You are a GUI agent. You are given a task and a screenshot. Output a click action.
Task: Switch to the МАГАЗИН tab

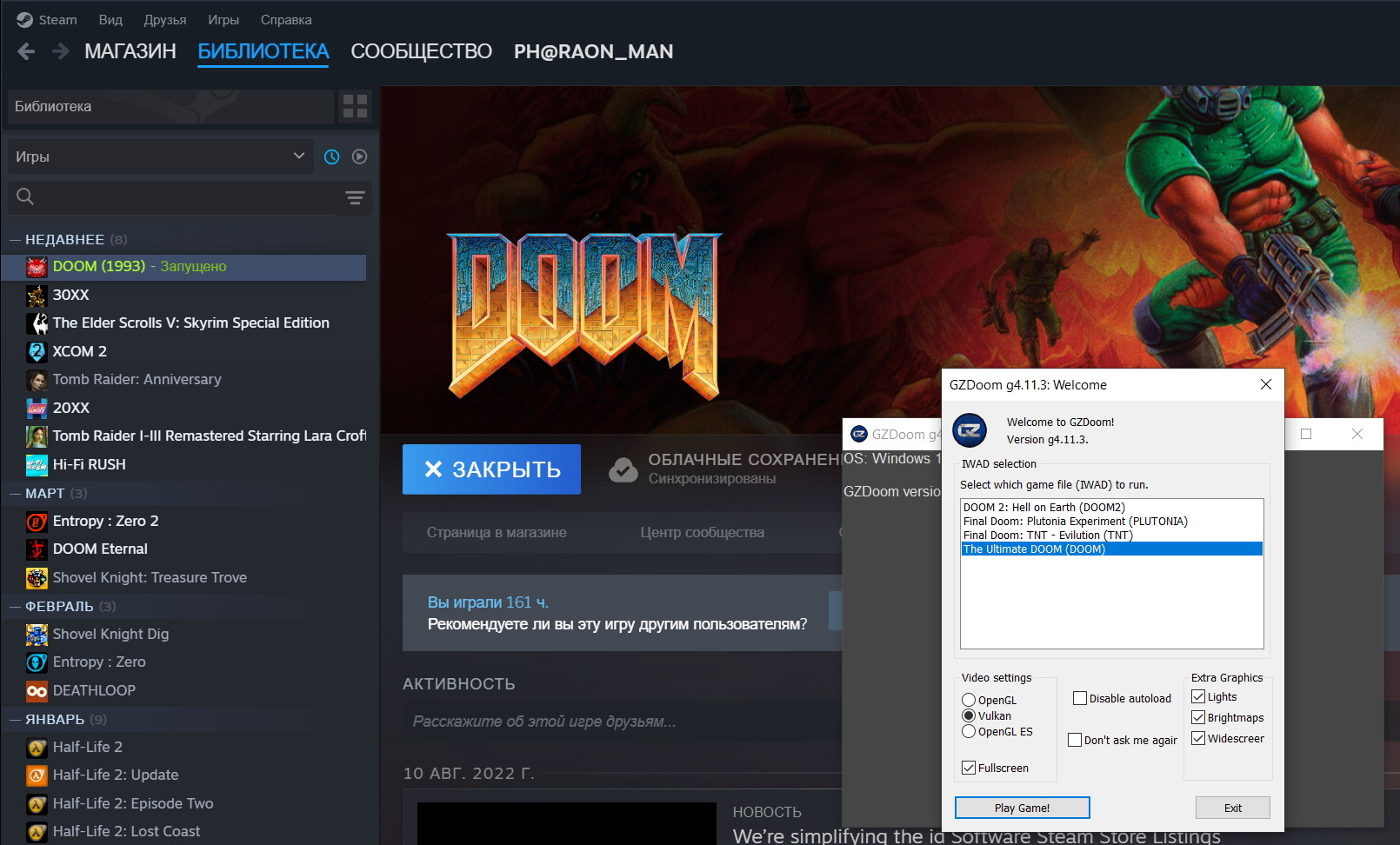(x=130, y=51)
